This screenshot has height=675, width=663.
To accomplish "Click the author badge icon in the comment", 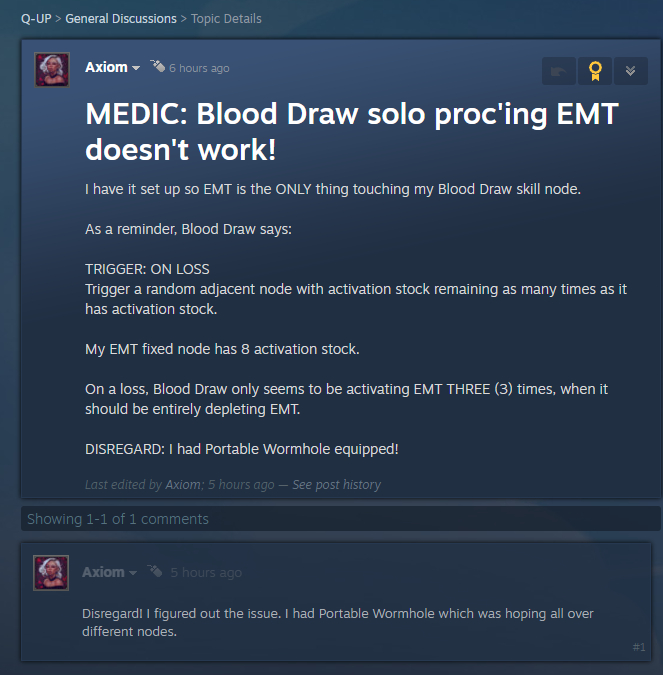I will 155,572.
